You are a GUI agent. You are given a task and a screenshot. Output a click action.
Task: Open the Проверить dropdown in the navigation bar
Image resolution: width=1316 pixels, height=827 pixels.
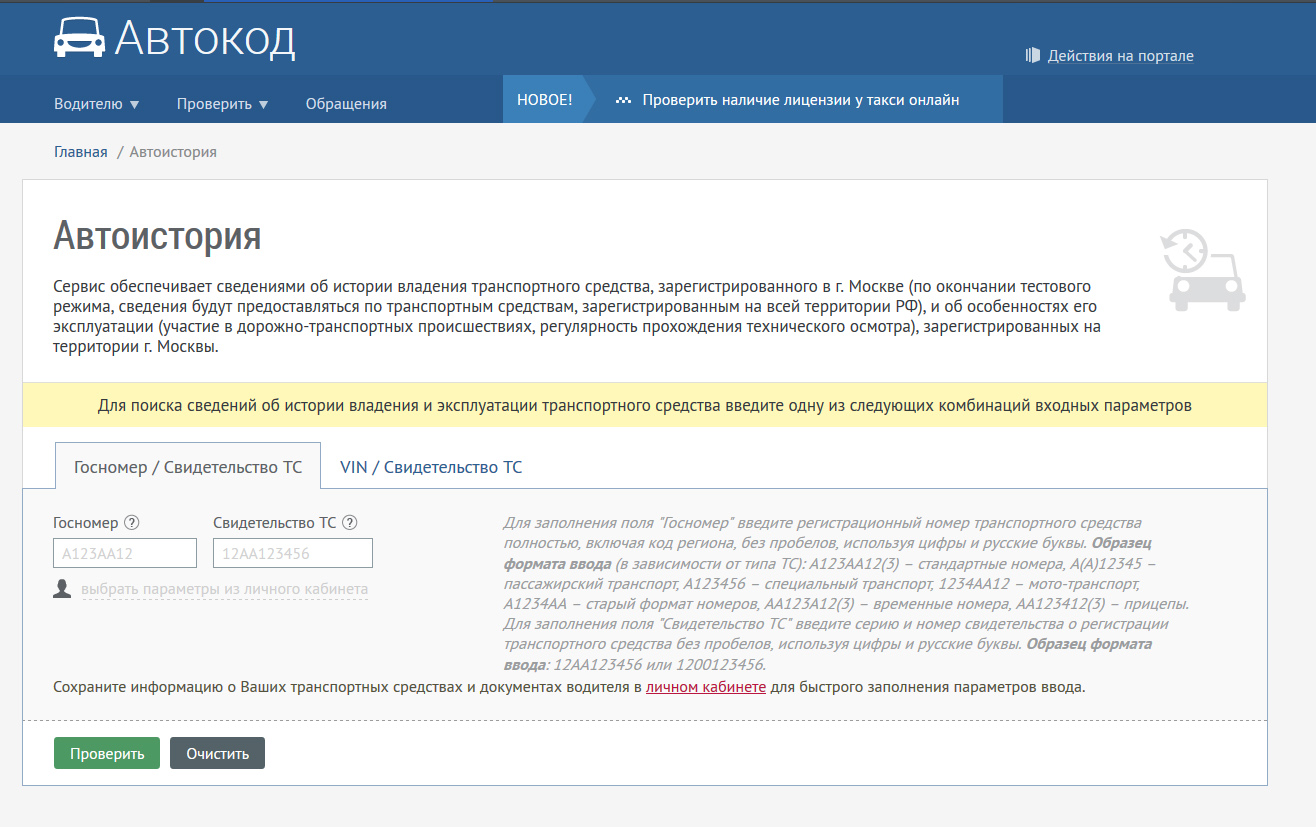click(222, 104)
